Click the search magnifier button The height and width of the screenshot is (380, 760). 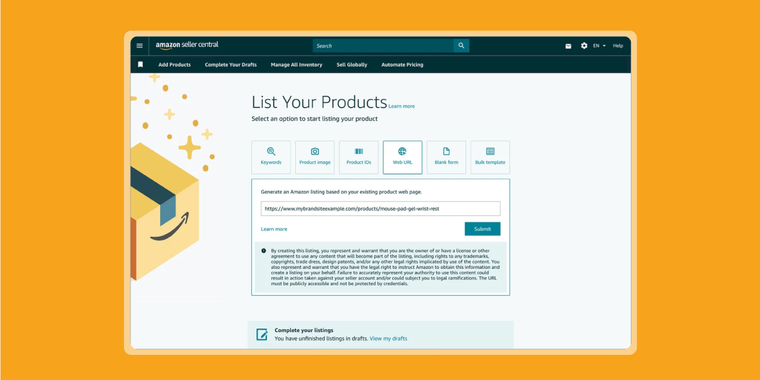[x=461, y=46]
